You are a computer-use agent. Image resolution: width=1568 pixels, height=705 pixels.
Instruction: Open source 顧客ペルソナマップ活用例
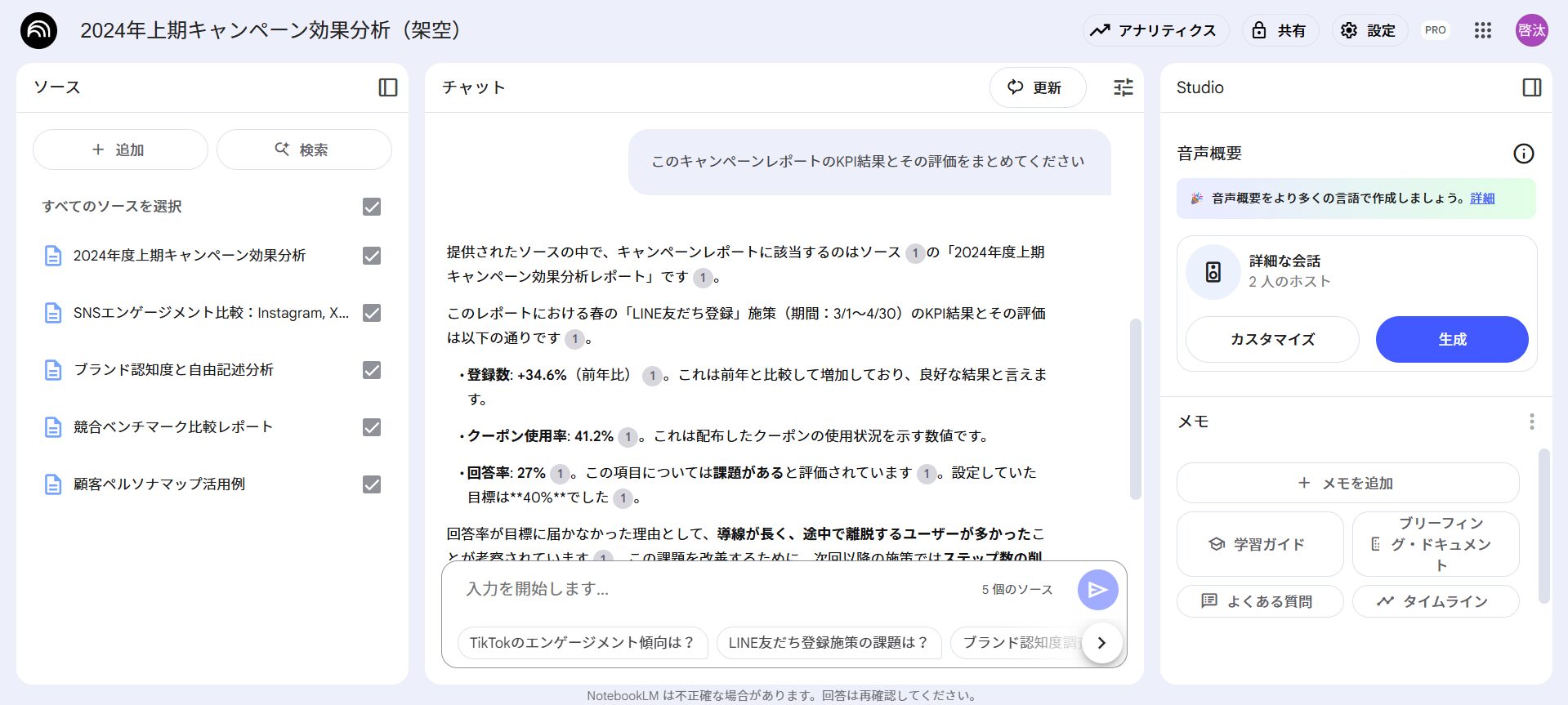tap(159, 484)
